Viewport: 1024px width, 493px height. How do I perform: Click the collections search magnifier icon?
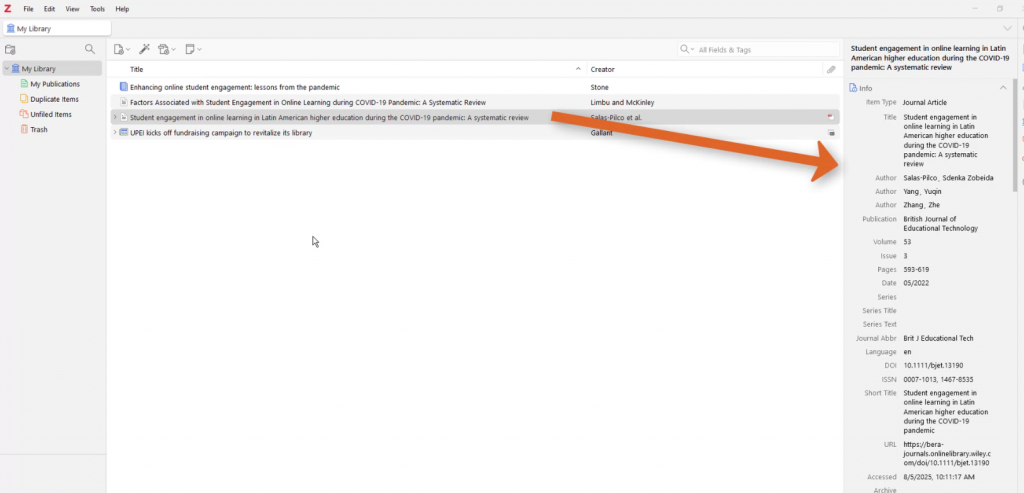90,49
